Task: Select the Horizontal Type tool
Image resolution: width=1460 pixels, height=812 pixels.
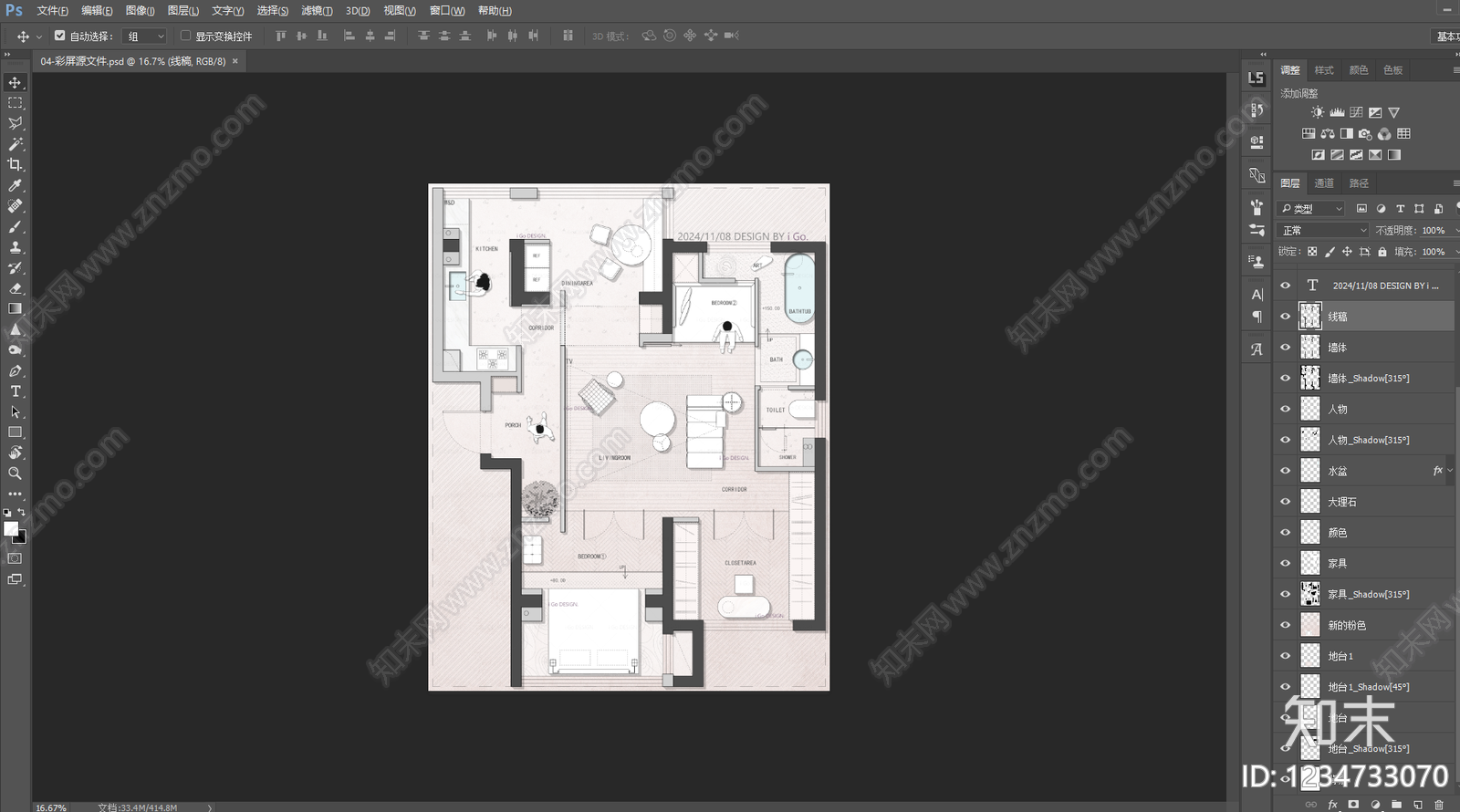Action: pos(15,391)
